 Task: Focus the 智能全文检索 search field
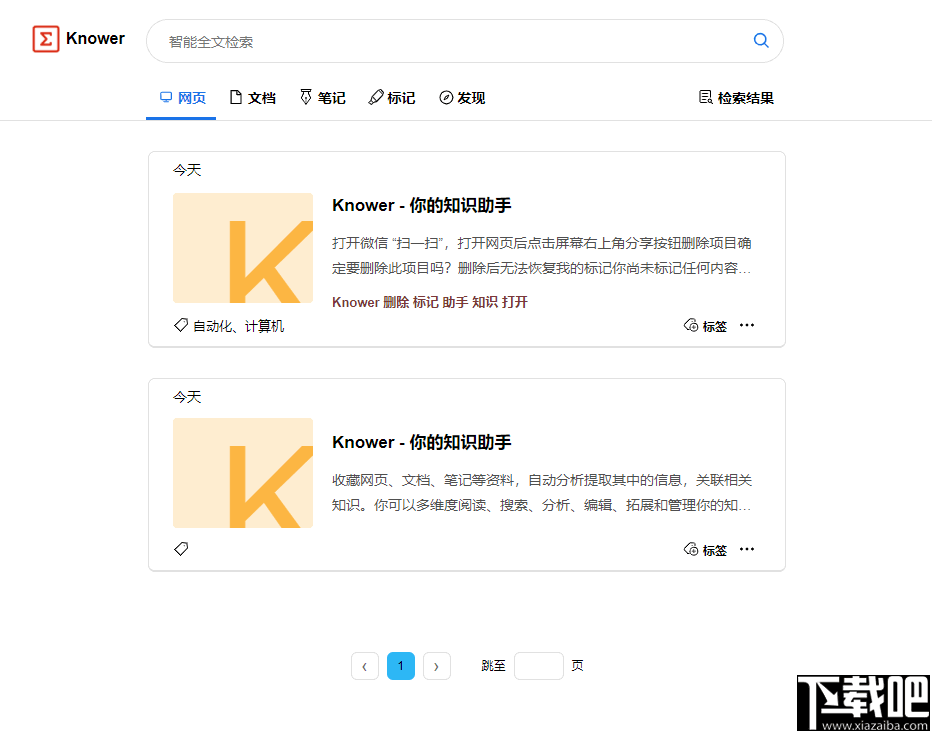point(465,41)
